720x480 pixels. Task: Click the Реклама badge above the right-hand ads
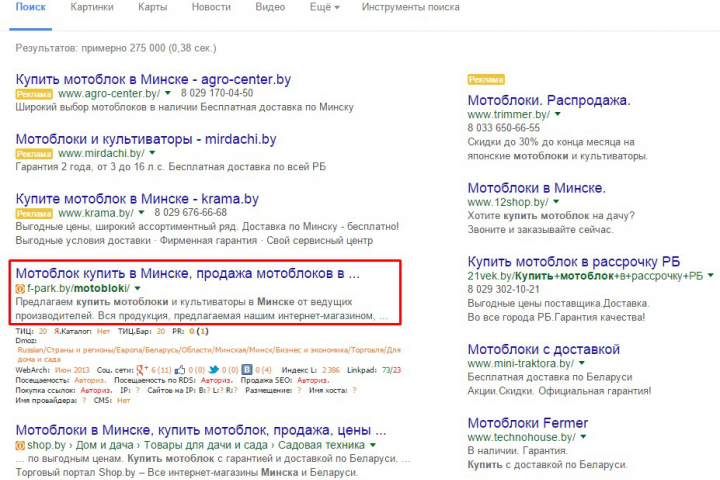coord(486,79)
